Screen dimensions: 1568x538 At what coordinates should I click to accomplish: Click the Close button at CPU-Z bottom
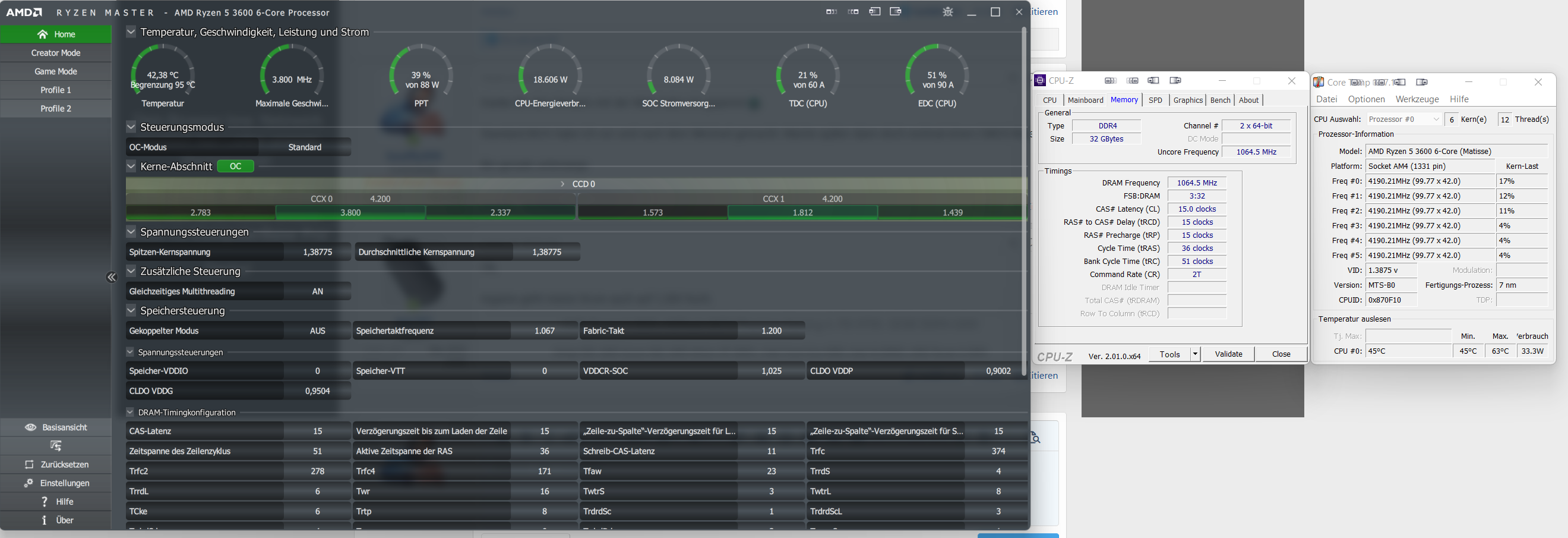pos(1281,354)
